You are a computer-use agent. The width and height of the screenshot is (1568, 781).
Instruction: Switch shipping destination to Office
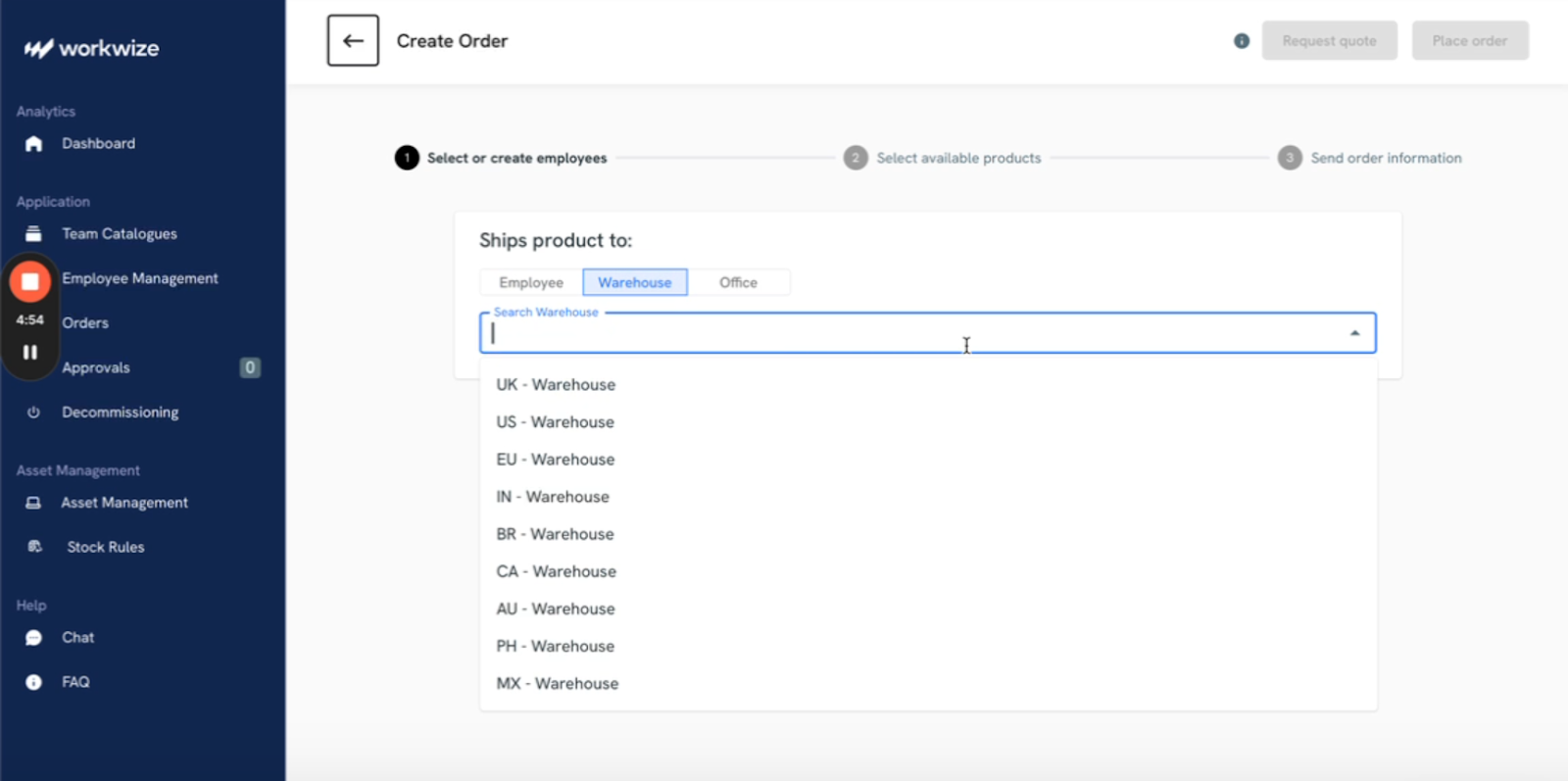(738, 282)
